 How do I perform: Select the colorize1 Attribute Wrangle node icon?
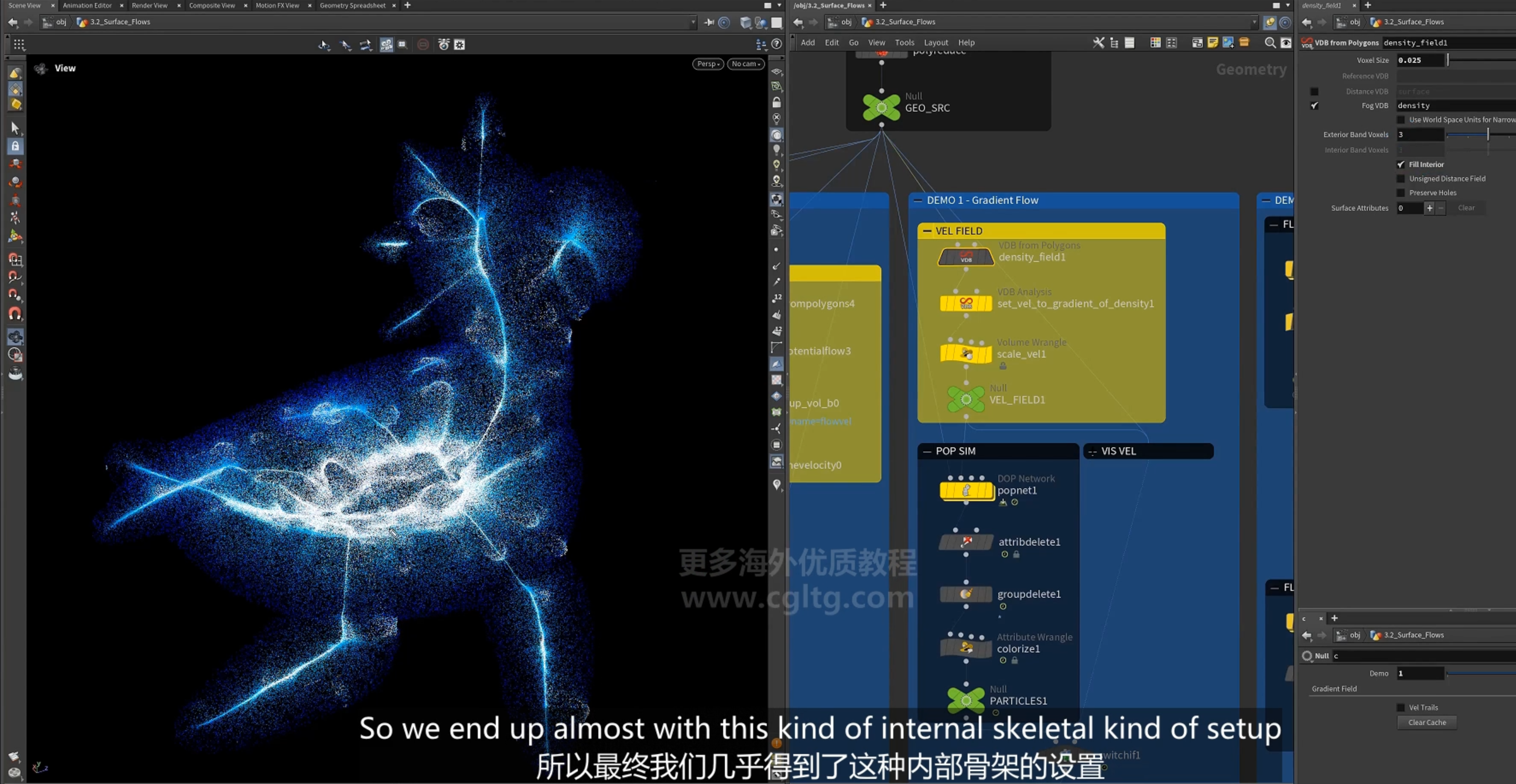tap(966, 648)
